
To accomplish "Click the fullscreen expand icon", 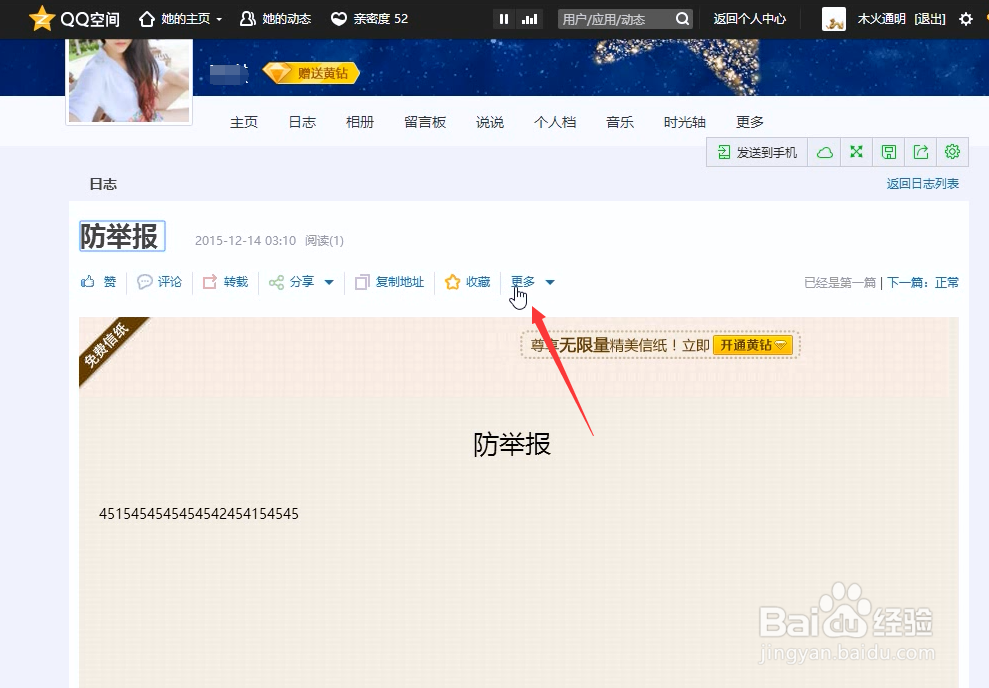I will click(x=856, y=151).
